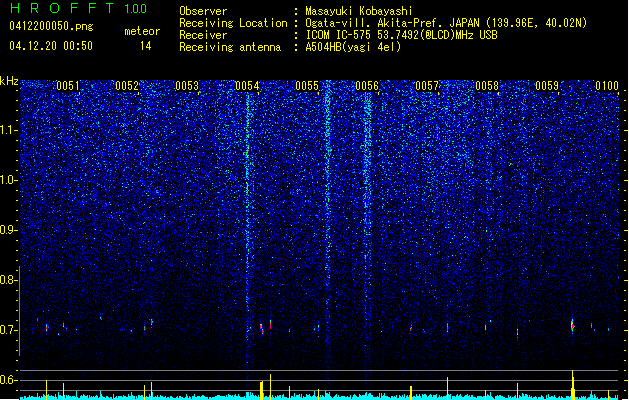Click the tallest yellow spike after 0059
This screenshot has width=629, height=400.
(572, 385)
